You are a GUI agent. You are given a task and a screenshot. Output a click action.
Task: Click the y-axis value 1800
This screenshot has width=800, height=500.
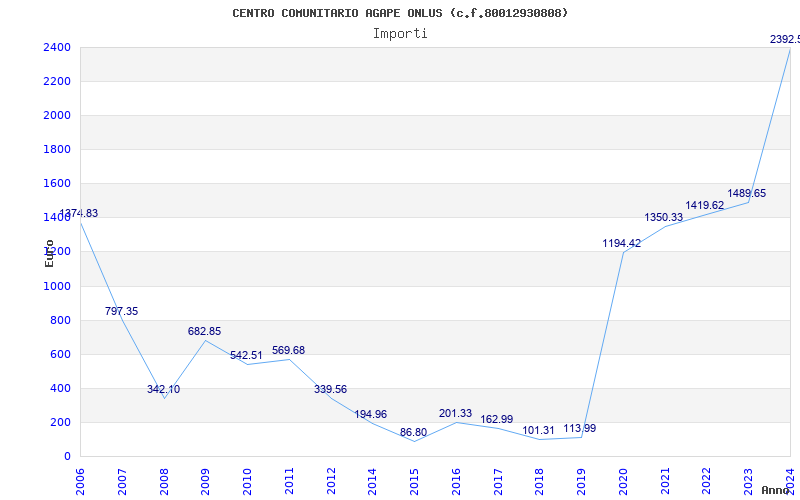pos(57,149)
